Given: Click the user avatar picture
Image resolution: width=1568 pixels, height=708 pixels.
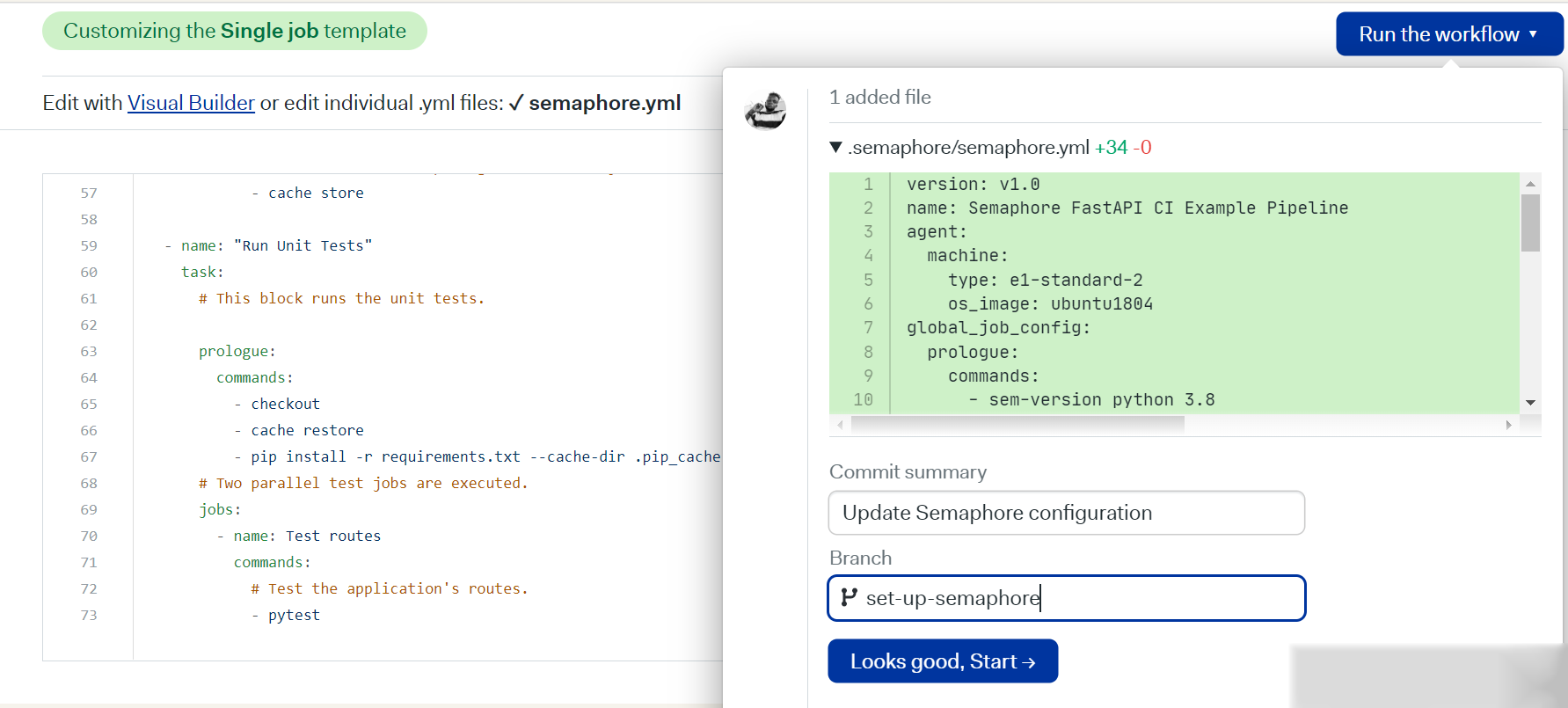Looking at the screenshot, I should [765, 110].
